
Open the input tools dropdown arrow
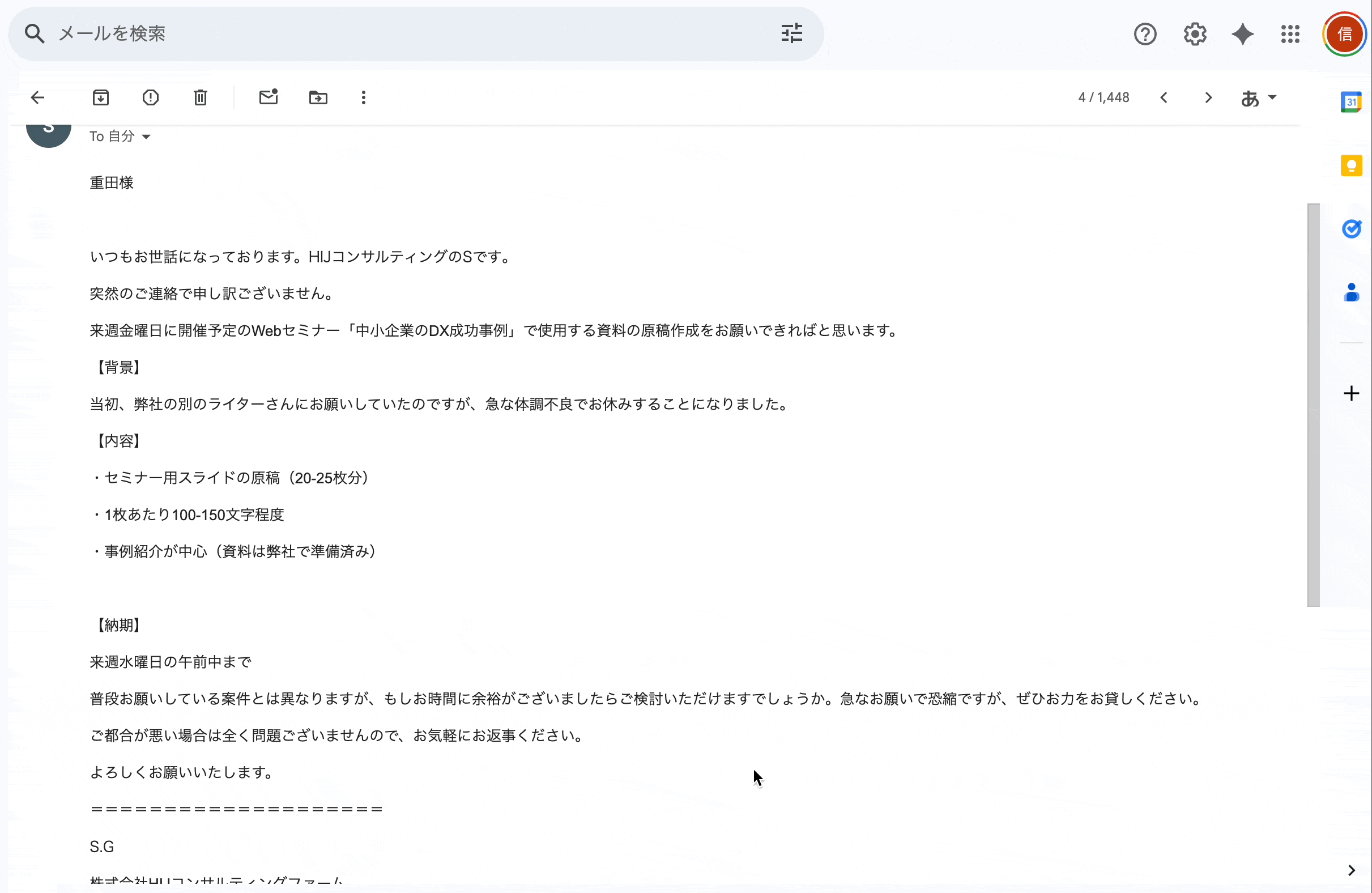click(x=1273, y=97)
